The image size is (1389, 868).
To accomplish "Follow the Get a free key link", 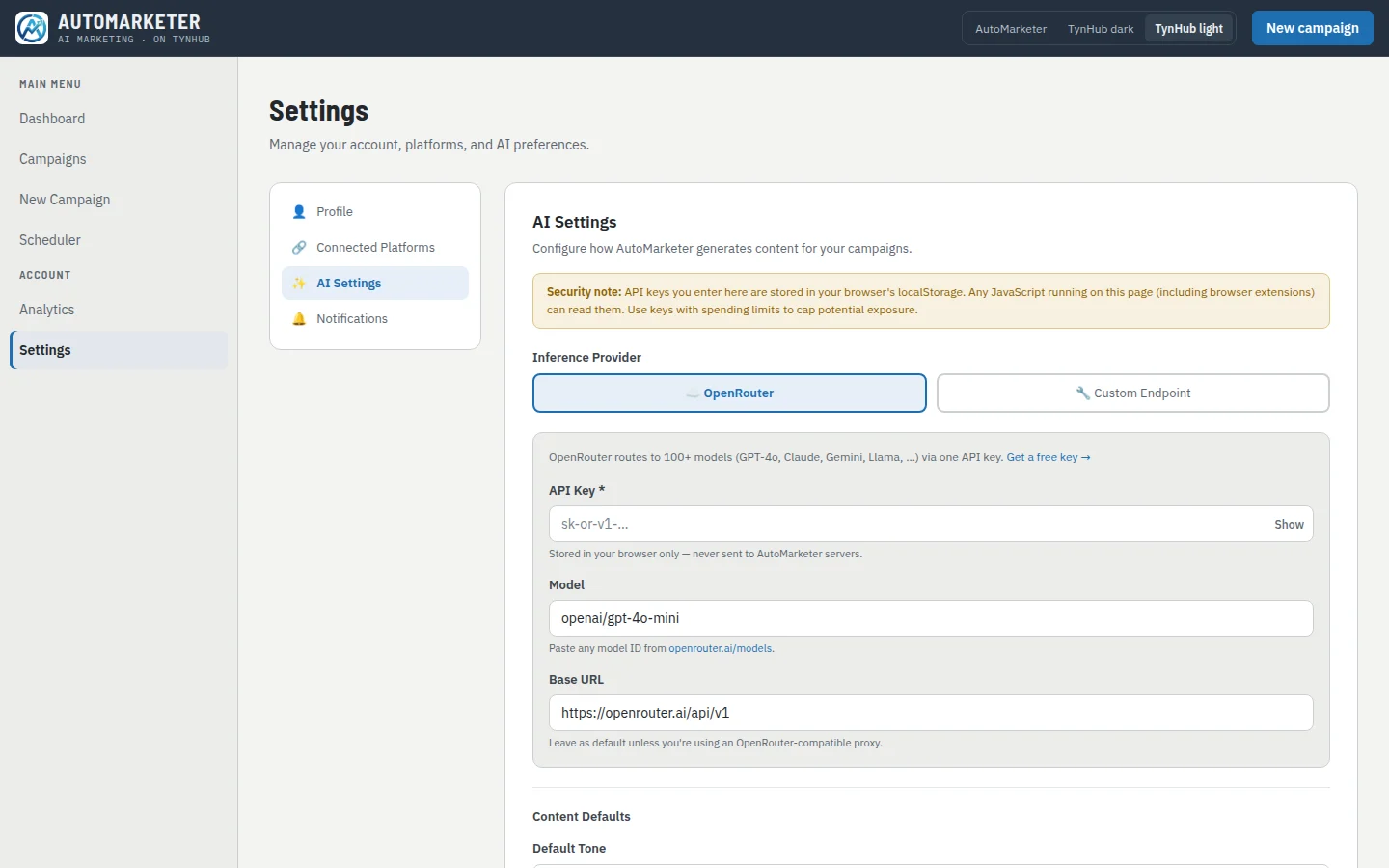I will (x=1049, y=458).
